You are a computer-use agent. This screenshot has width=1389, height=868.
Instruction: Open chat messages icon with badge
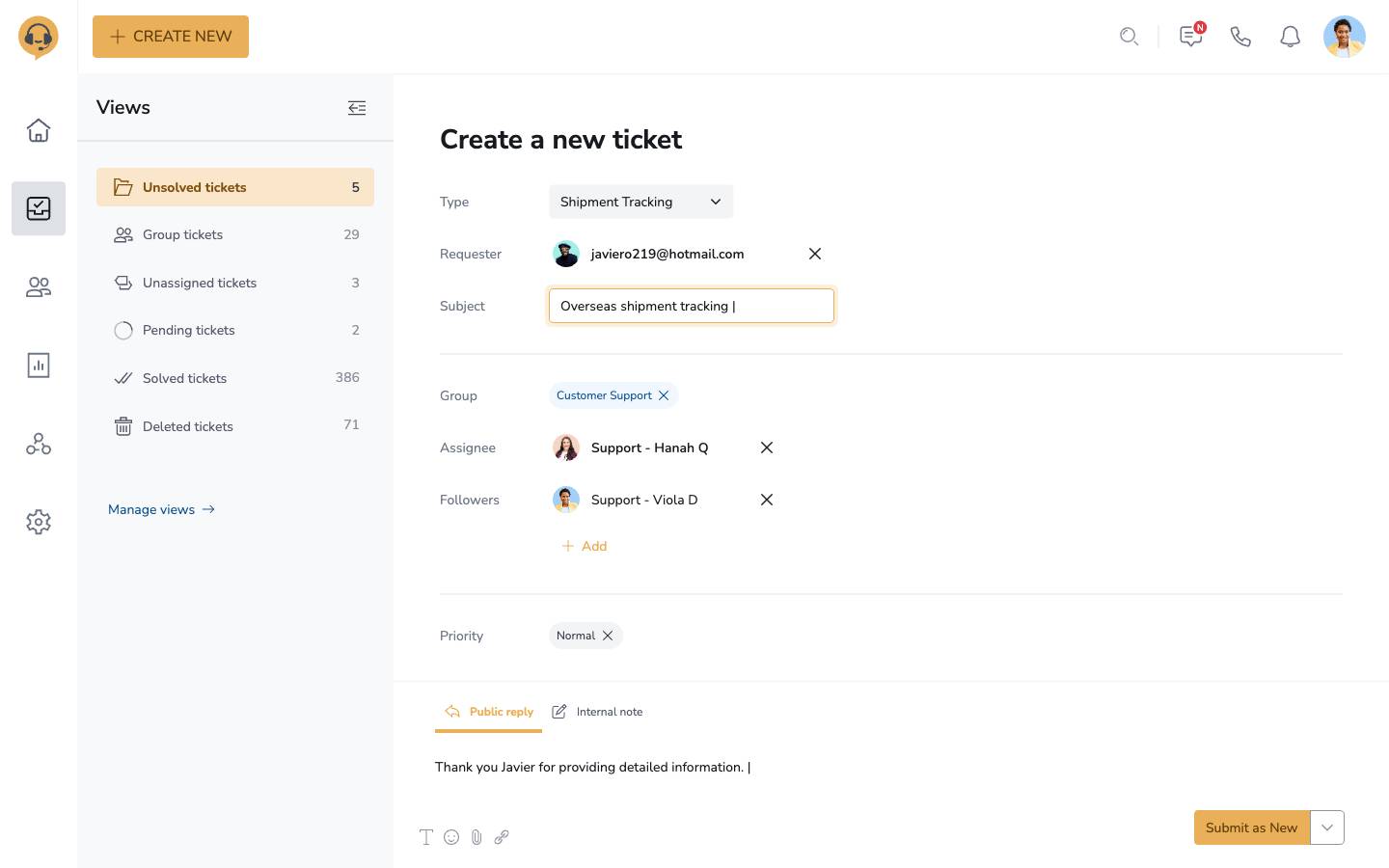tap(1191, 37)
